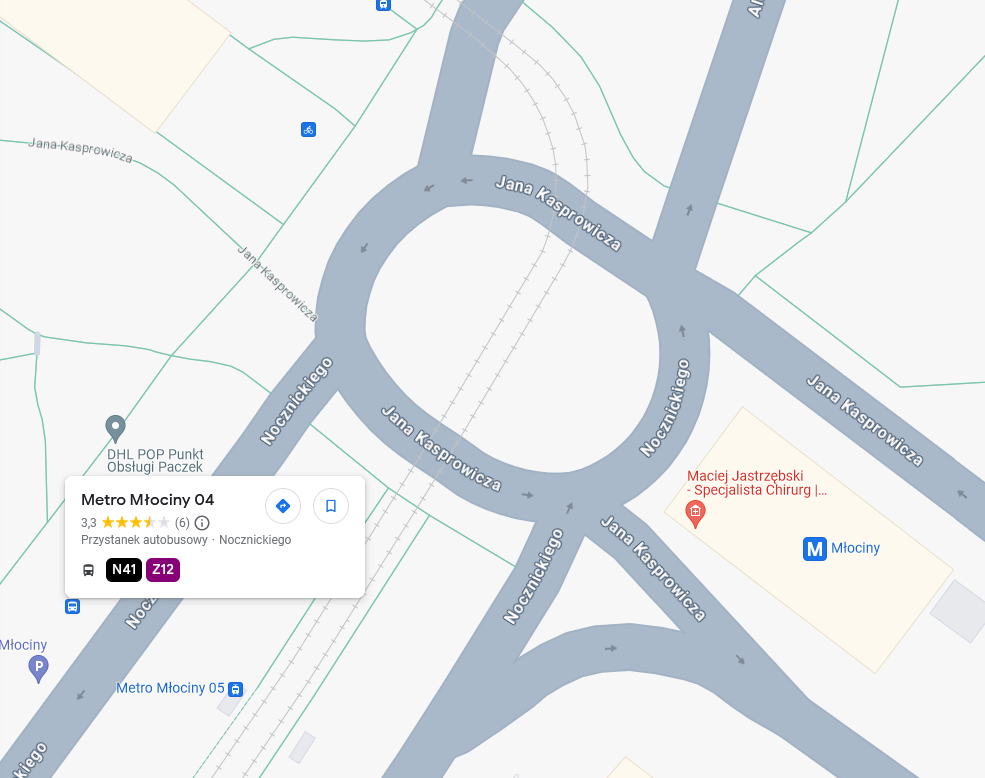Image resolution: width=985 pixels, height=778 pixels.
Task: Click the Metro Młociny 04 title
Action: tap(148, 500)
